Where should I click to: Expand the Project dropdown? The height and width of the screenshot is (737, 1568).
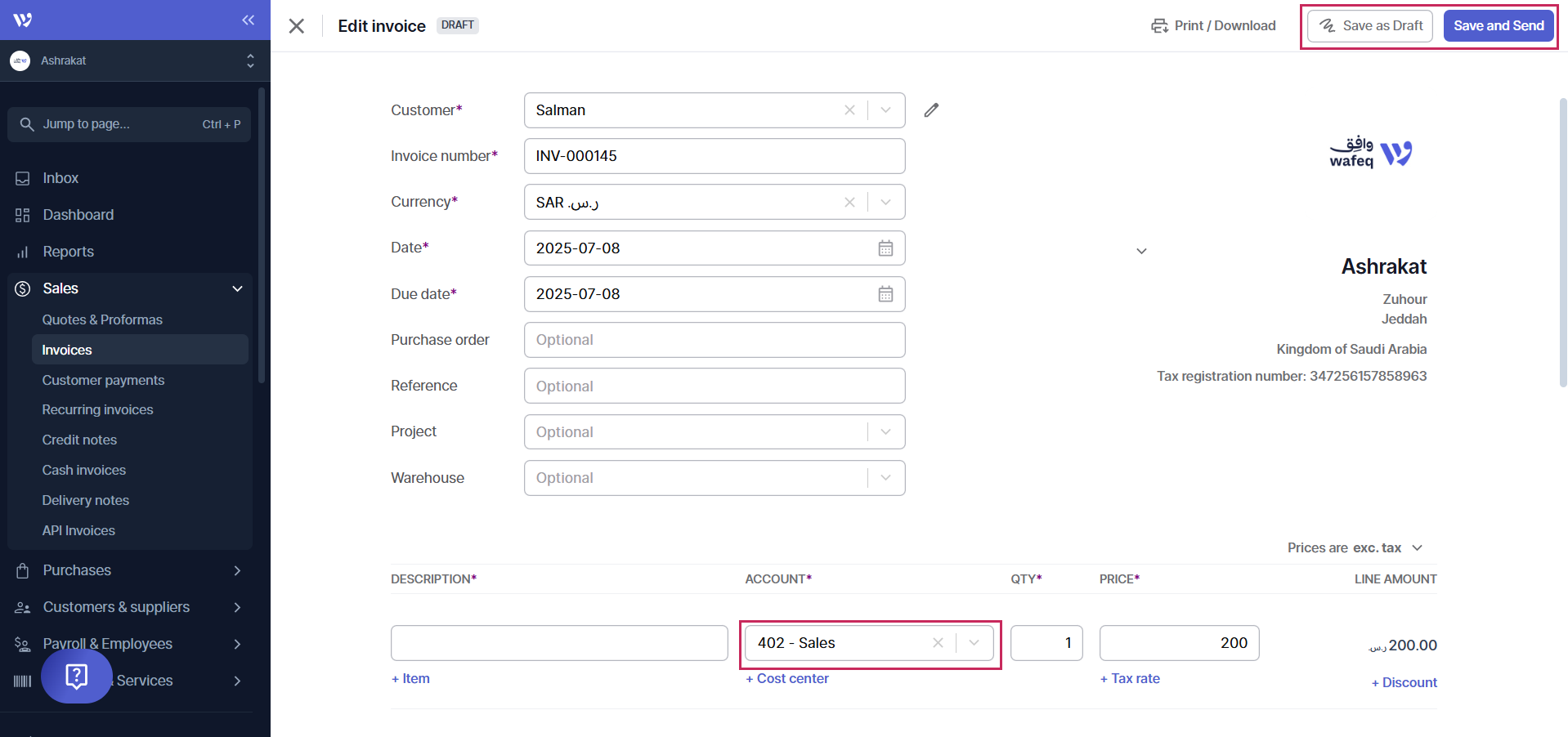pos(885,432)
